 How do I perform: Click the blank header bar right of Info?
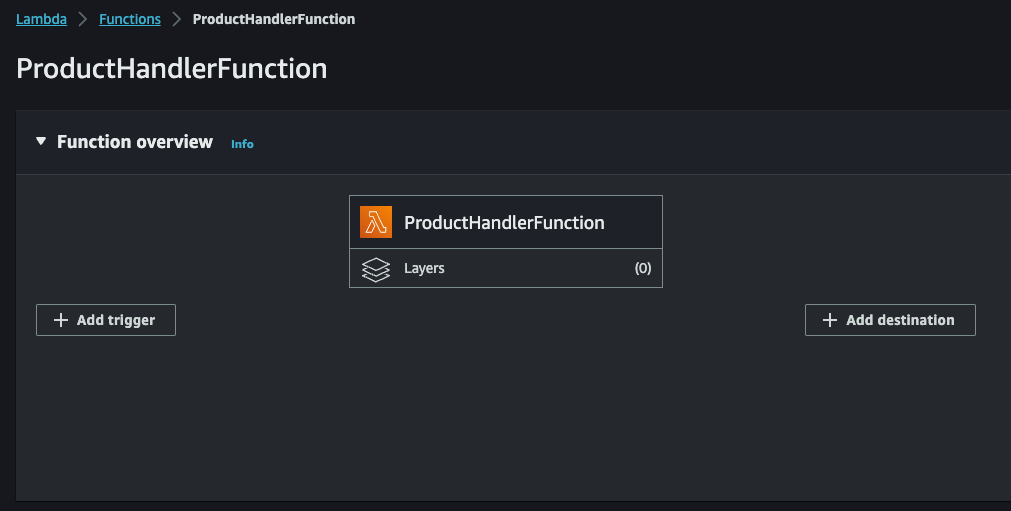[x=632, y=142]
